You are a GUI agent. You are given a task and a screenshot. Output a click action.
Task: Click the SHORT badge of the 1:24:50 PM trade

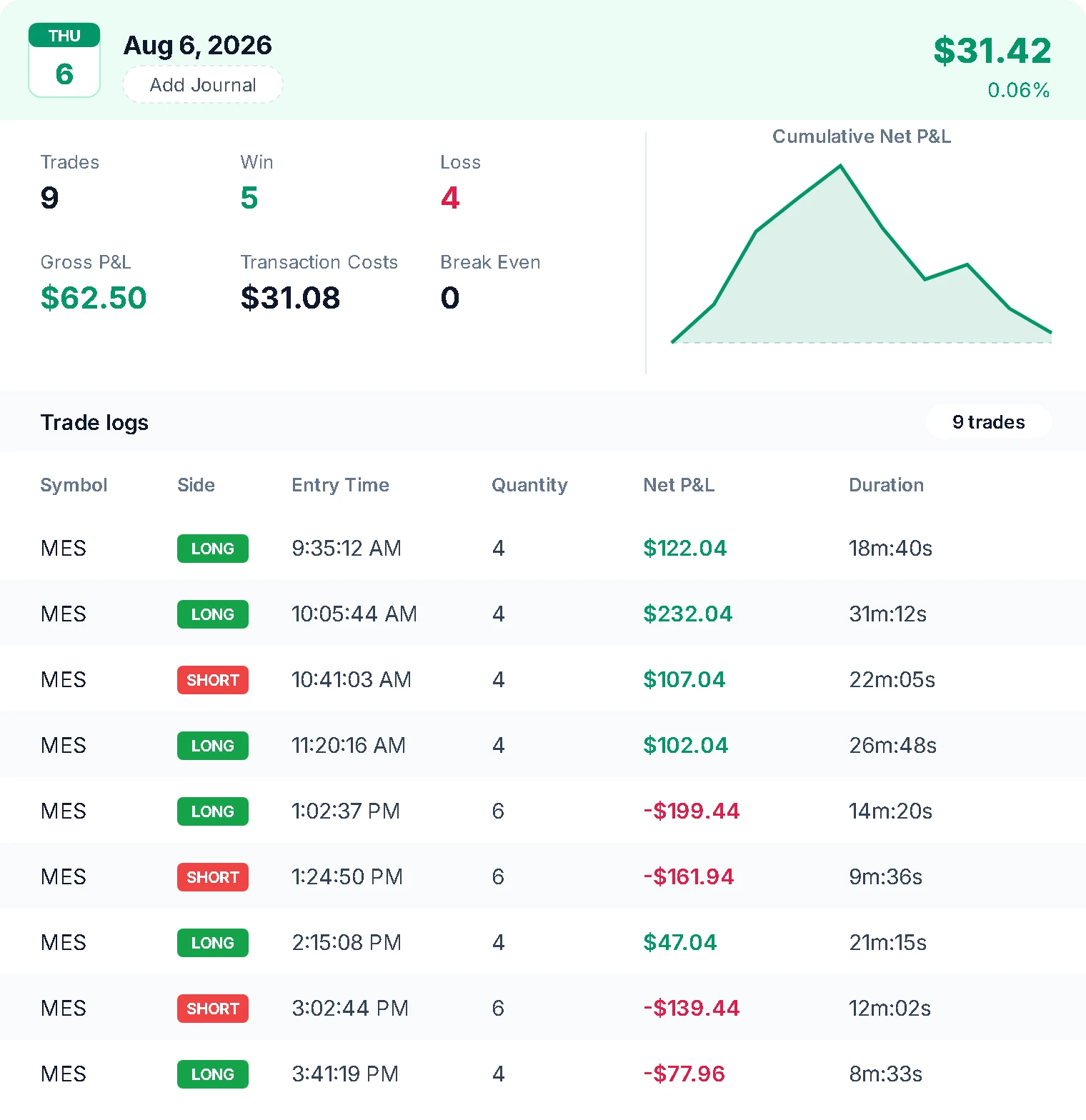213,877
